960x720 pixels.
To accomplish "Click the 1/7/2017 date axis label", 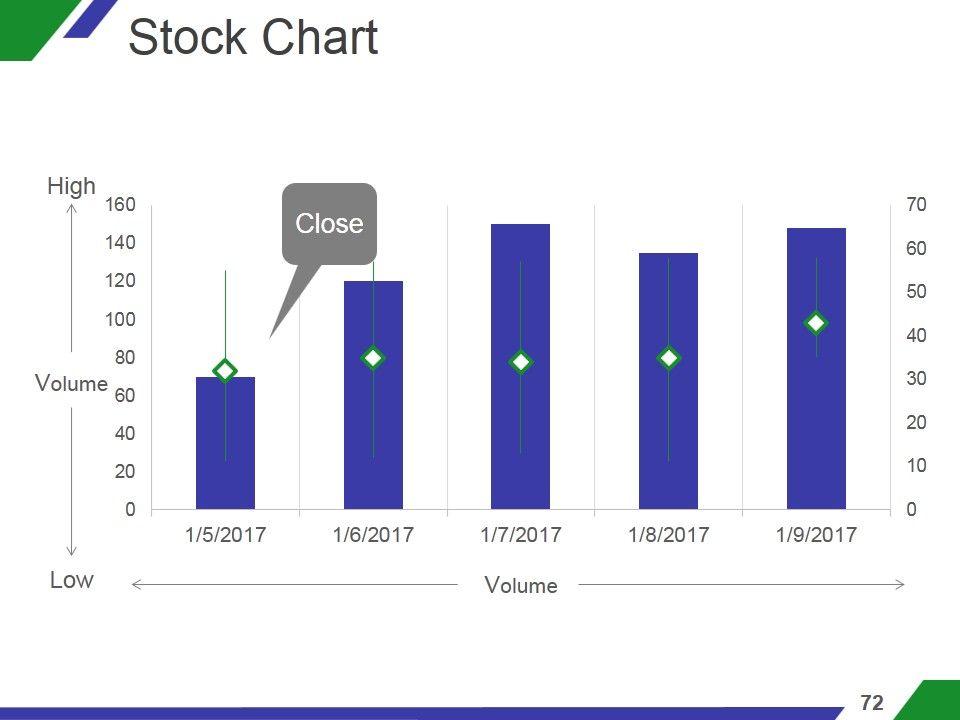I will point(521,535).
